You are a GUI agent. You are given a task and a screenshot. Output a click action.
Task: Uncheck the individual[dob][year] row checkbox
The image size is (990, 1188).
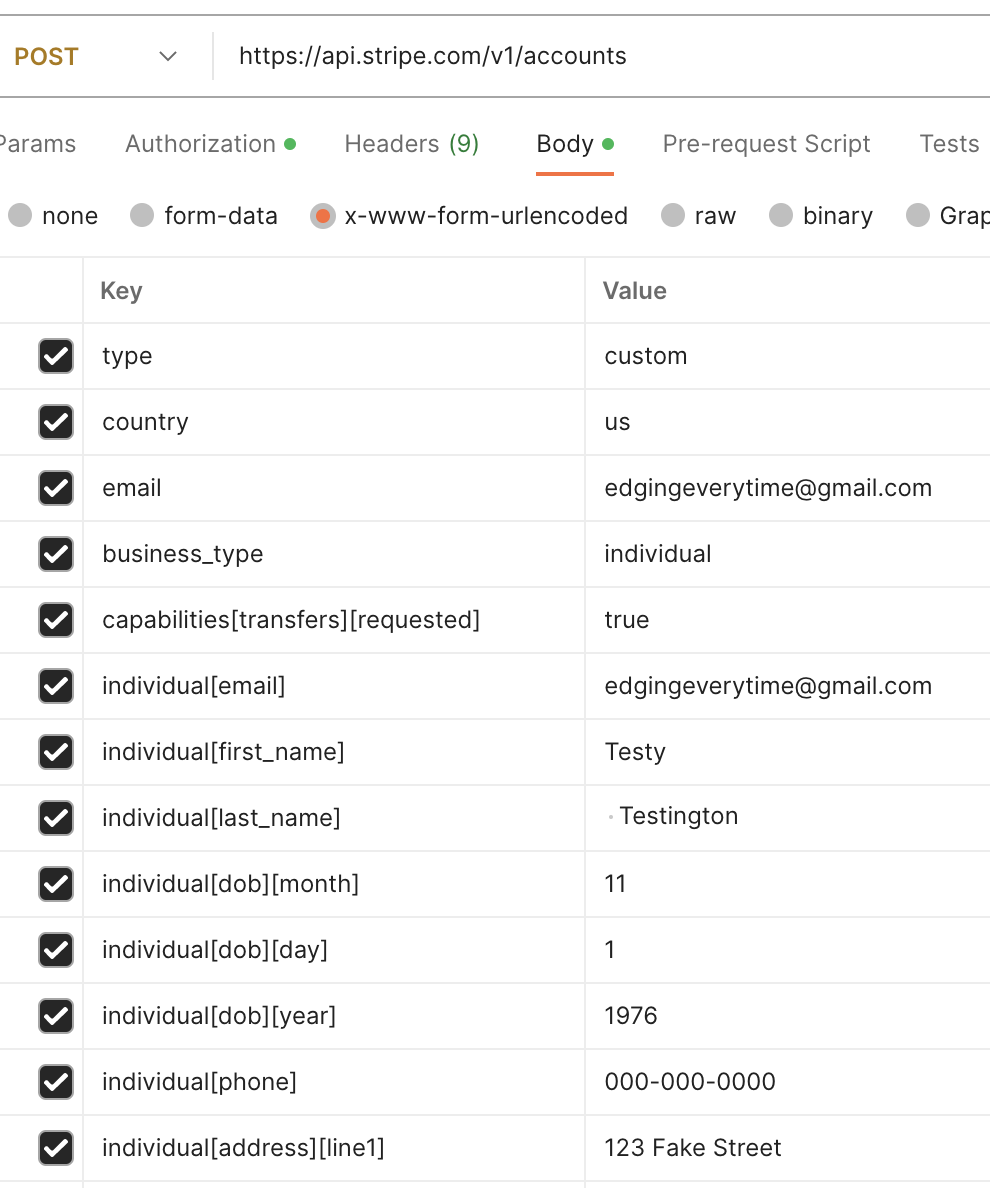56,1015
